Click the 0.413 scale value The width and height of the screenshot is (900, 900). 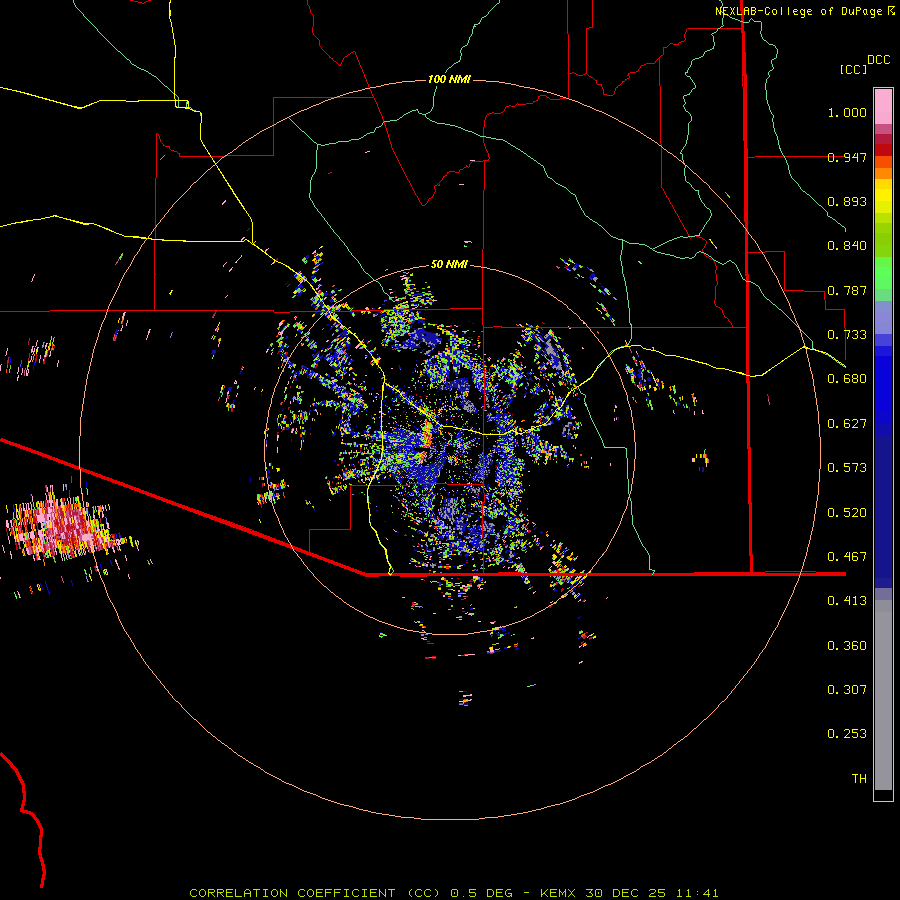(x=847, y=601)
